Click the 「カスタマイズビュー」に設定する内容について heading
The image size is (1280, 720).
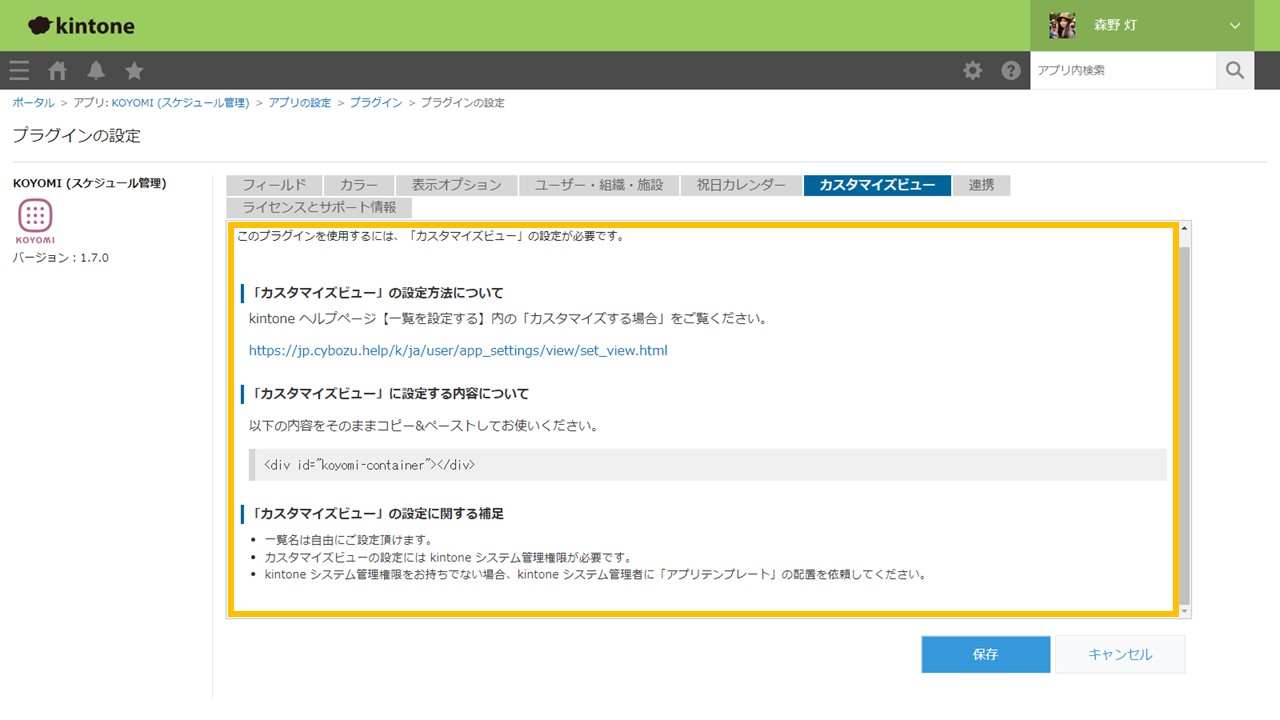tap(389, 393)
